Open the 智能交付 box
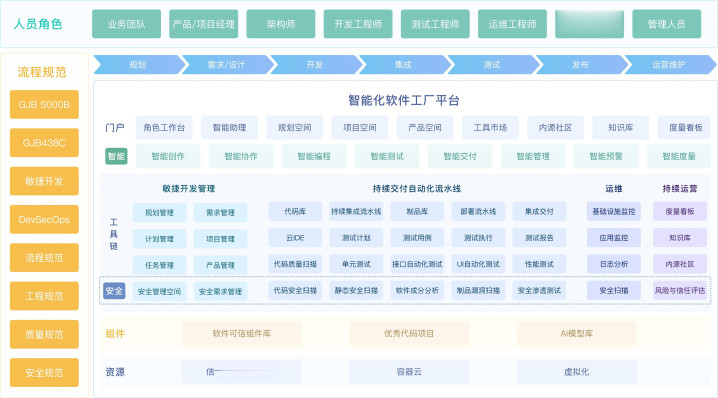 (460, 156)
